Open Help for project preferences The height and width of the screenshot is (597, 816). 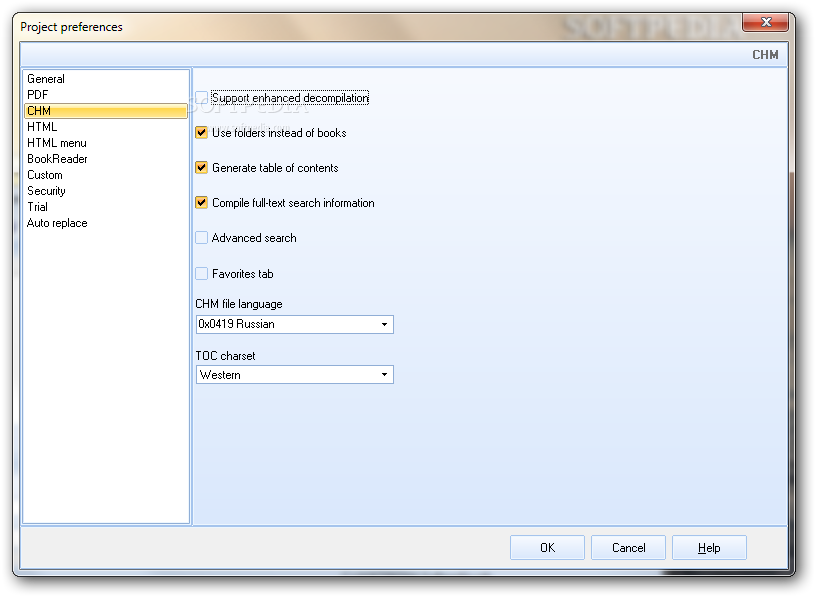click(709, 548)
